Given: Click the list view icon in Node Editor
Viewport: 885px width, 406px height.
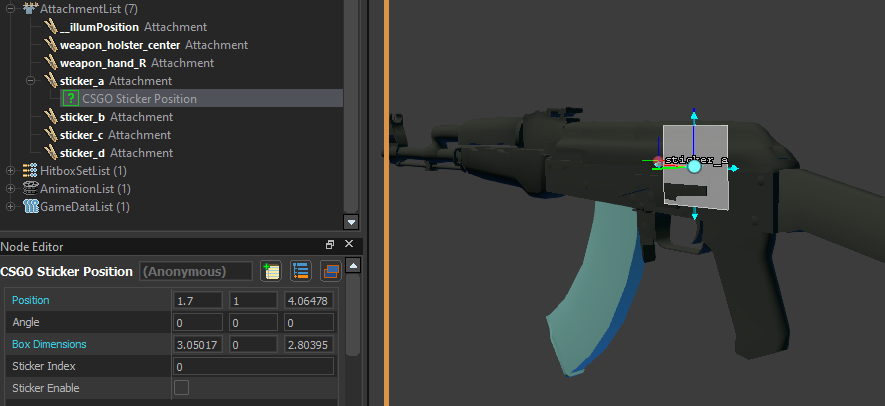Looking at the screenshot, I should coord(300,271).
